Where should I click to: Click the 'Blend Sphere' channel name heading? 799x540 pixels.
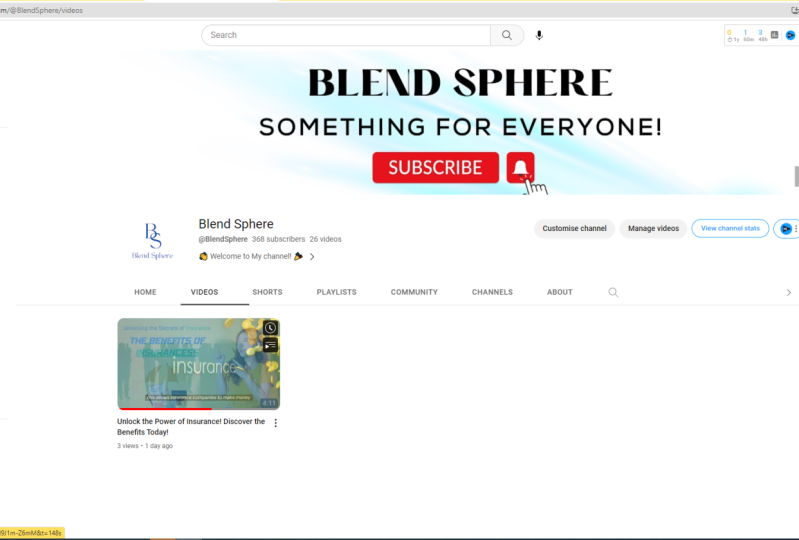[236, 224]
